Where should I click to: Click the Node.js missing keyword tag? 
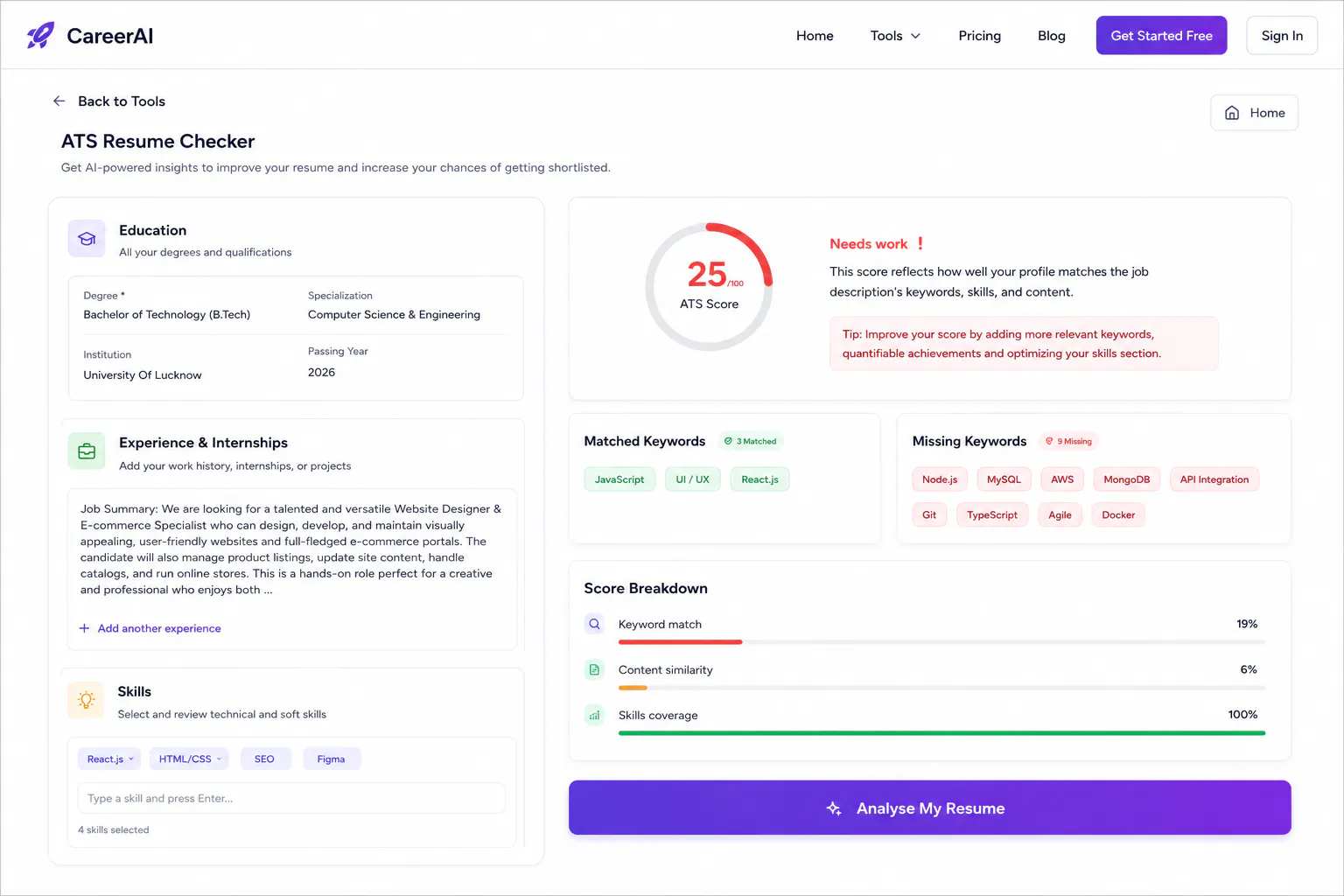[x=940, y=479]
